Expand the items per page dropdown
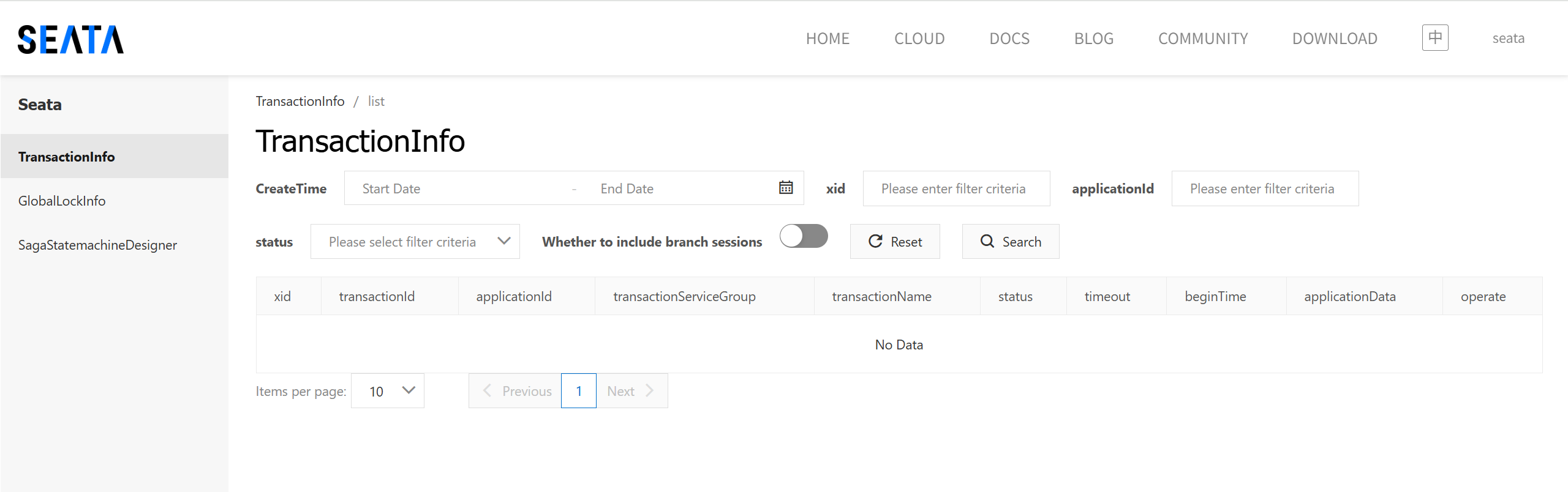Screen dimensions: 1568x492 pos(388,391)
